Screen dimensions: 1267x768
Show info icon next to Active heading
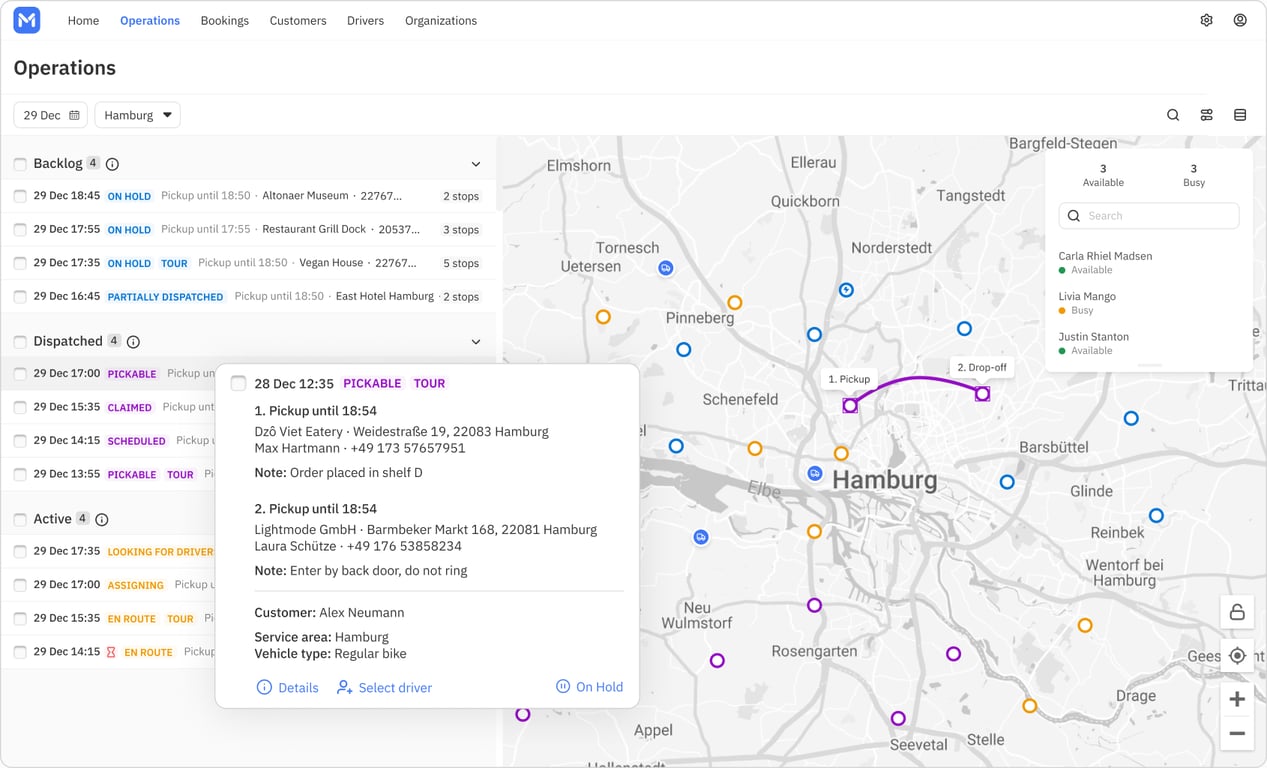point(101,519)
